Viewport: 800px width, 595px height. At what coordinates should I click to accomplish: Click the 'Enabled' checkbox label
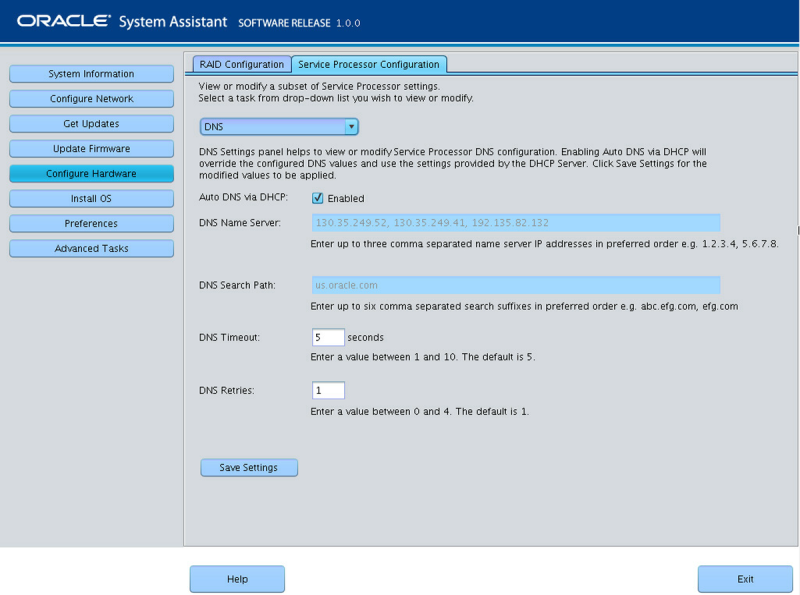coord(346,199)
